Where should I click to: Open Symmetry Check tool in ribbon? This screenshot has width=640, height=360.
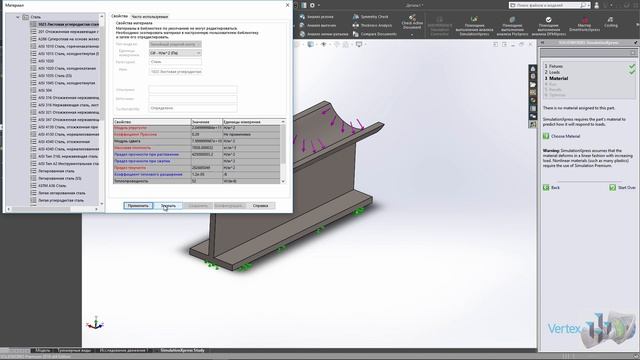point(371,17)
